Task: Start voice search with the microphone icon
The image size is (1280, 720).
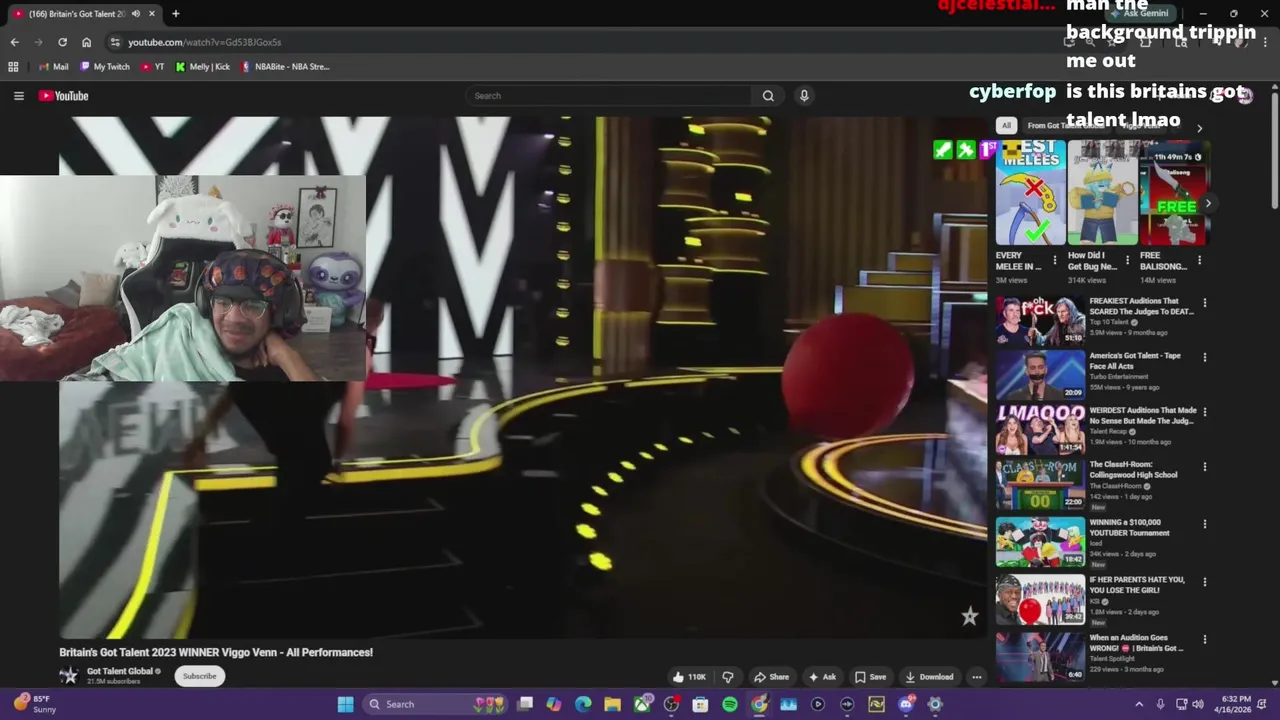Action: (804, 96)
